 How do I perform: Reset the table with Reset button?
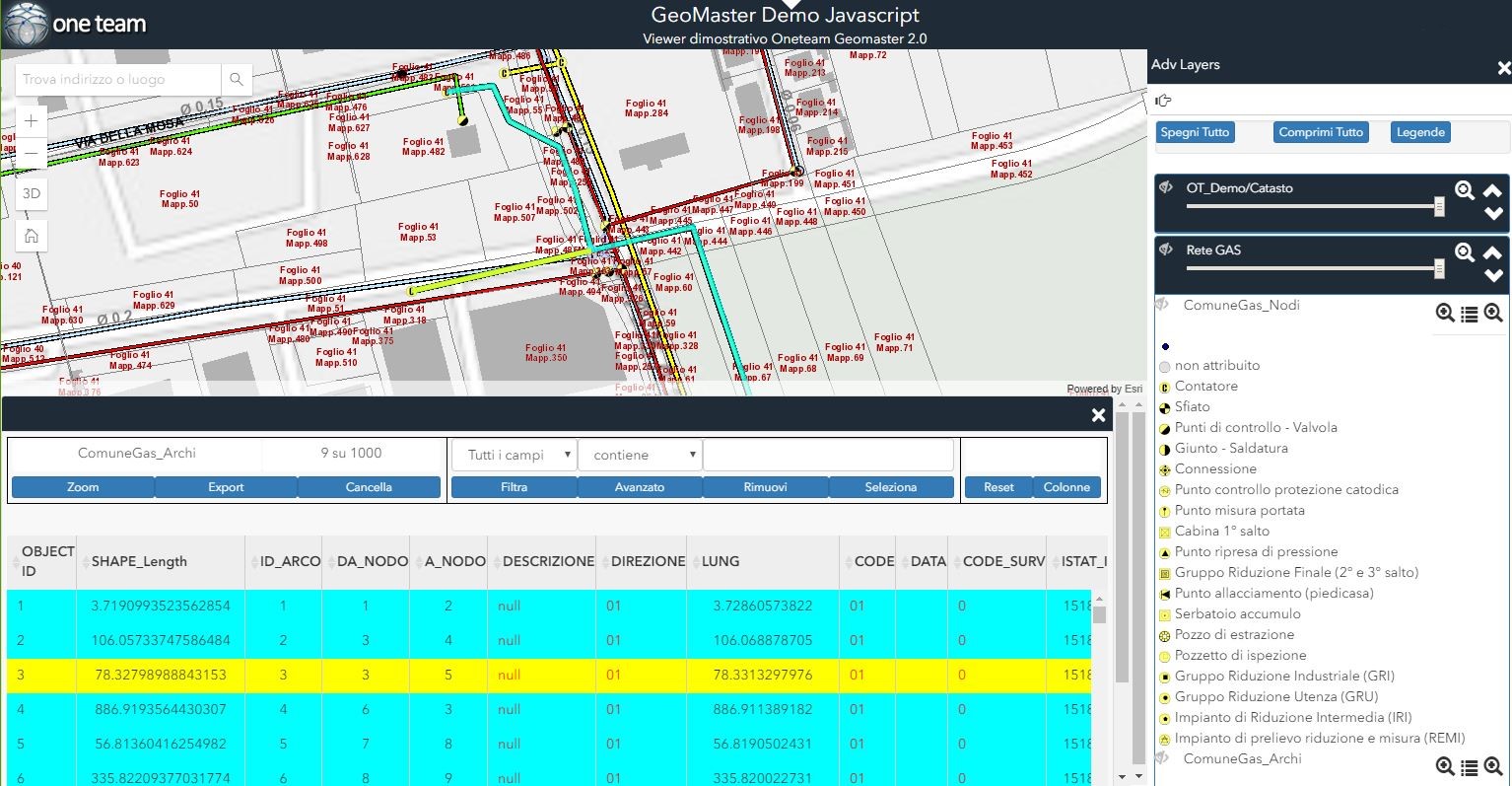(x=998, y=487)
